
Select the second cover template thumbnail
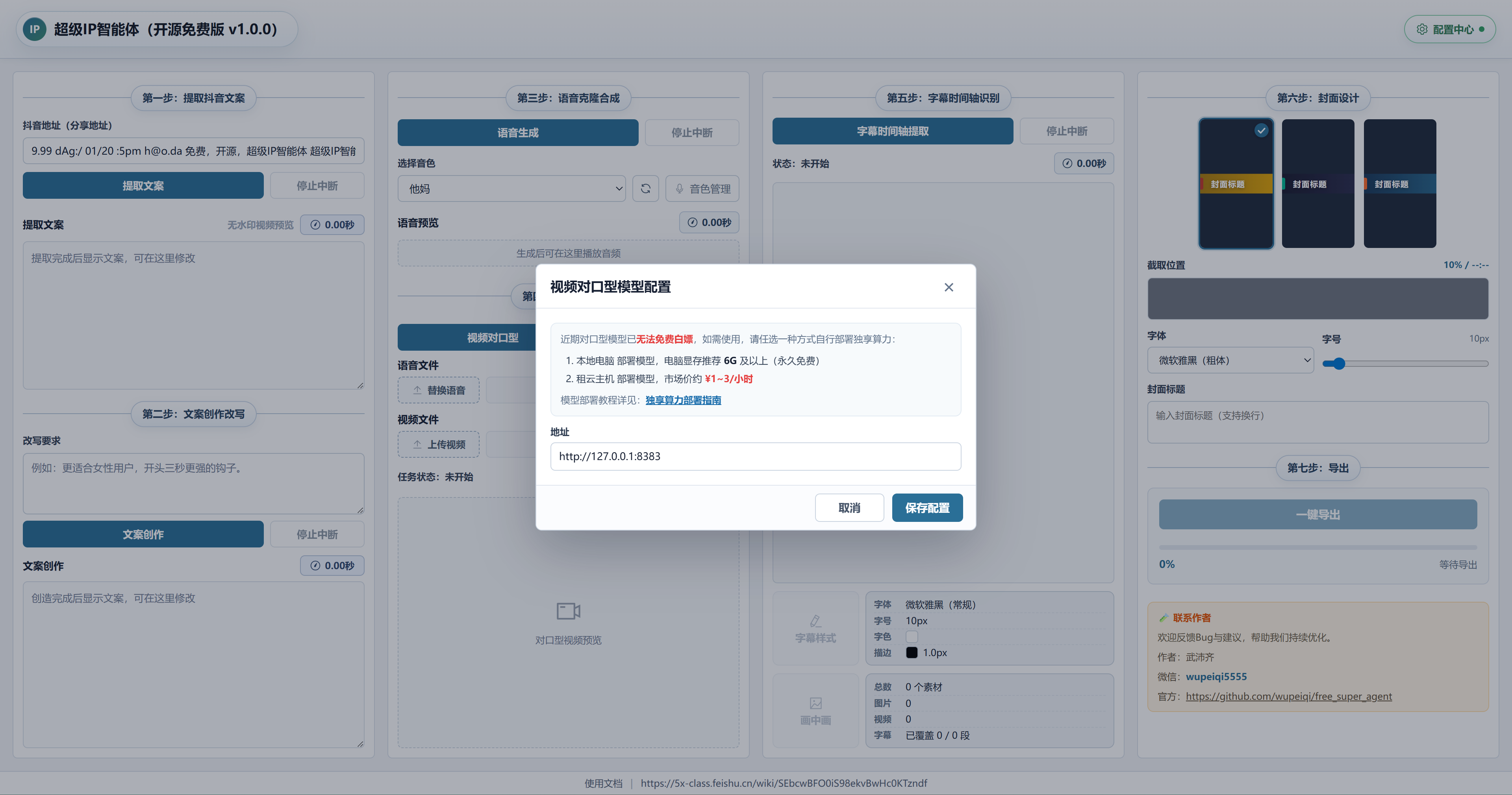(1318, 184)
